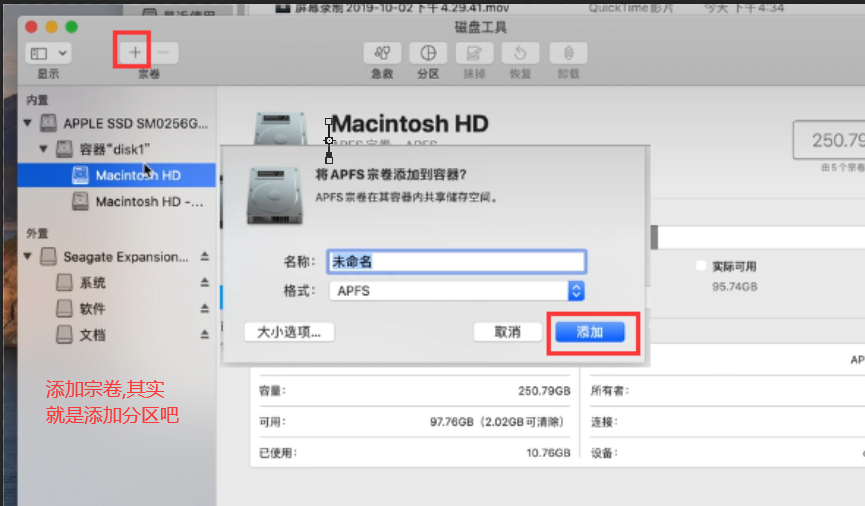
Task: Click the 抹掉 Erase toolbar icon
Action: coord(474,53)
